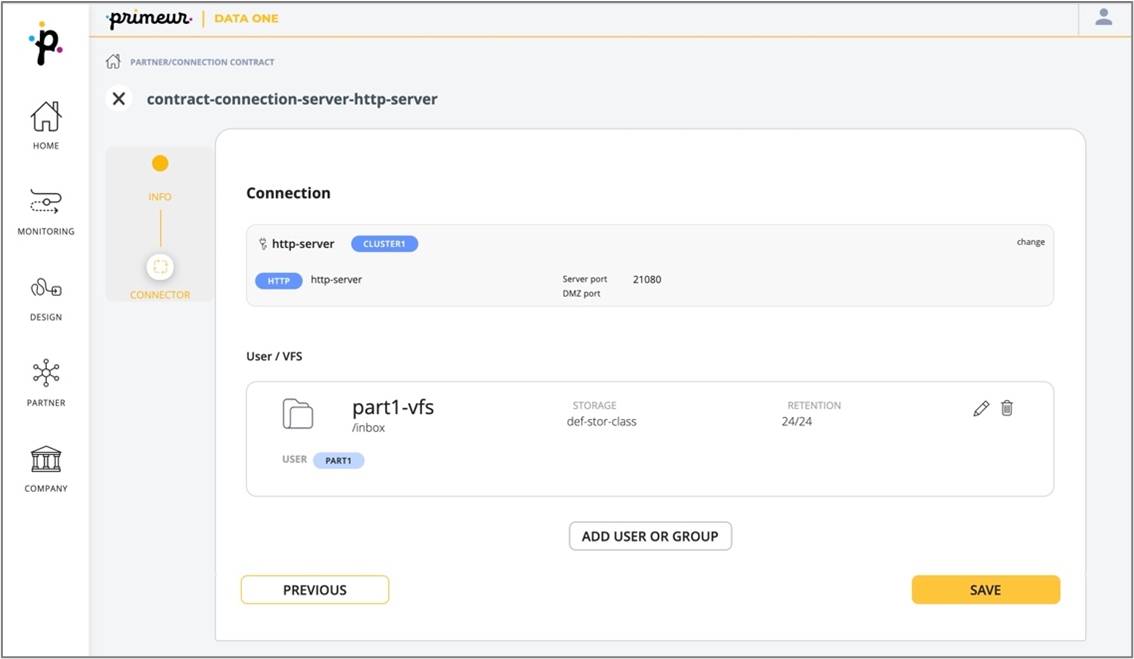Click the PARTNER/CONNECTION CONTRACT breadcrumb

coord(202,62)
